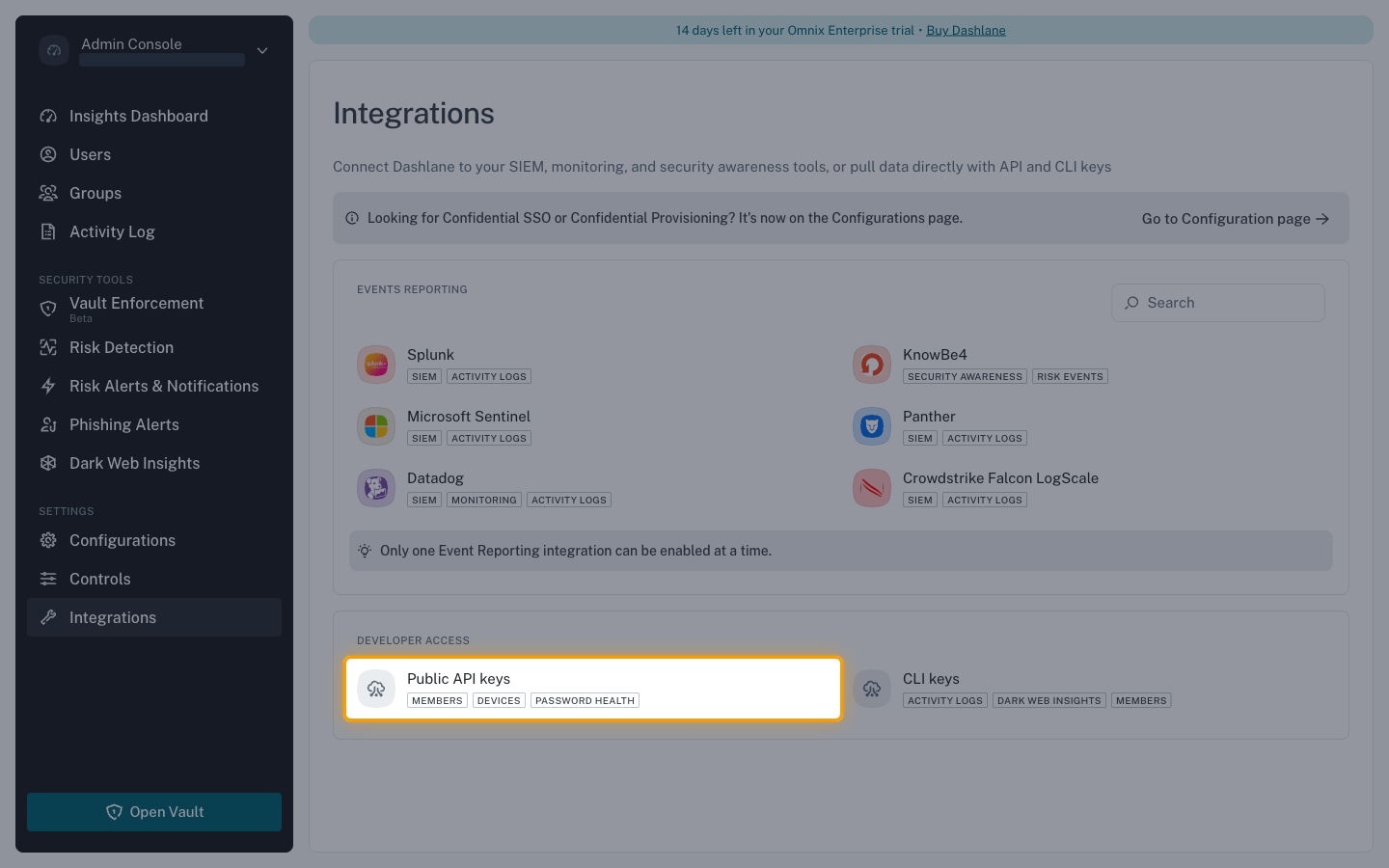Open Dark Web Insights page
1389x868 pixels.
(154, 463)
